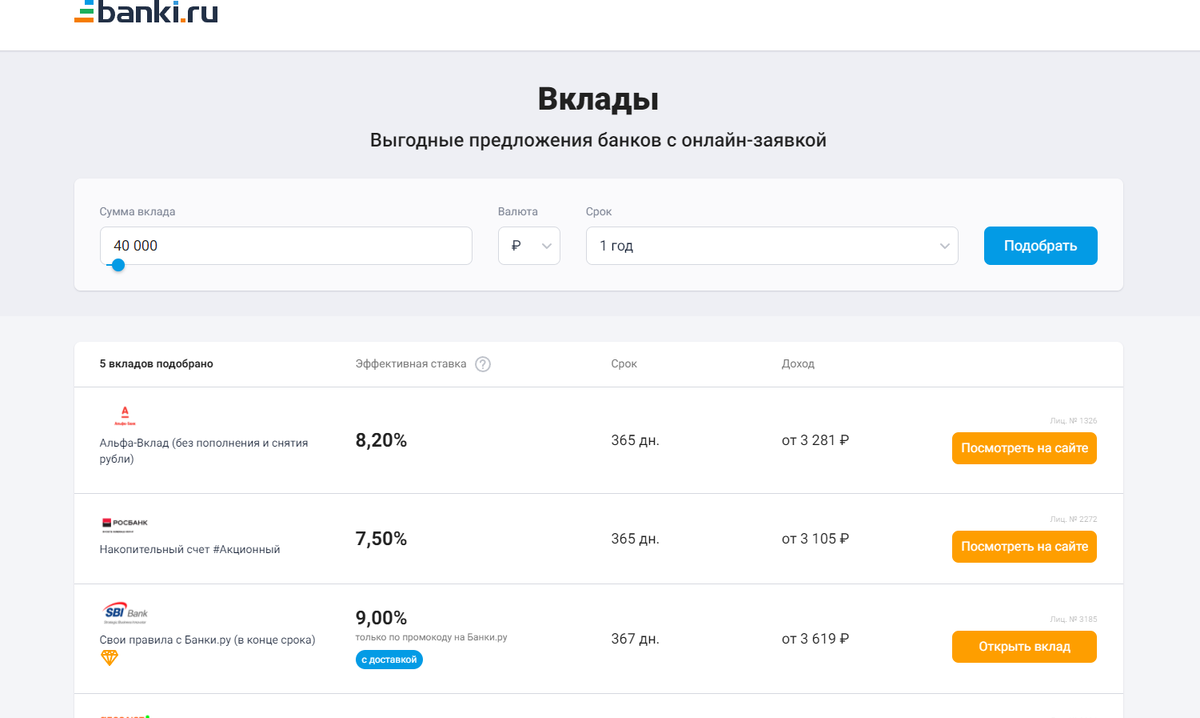Click the income от 3 619 ₽
1200x718 pixels.
click(815, 639)
